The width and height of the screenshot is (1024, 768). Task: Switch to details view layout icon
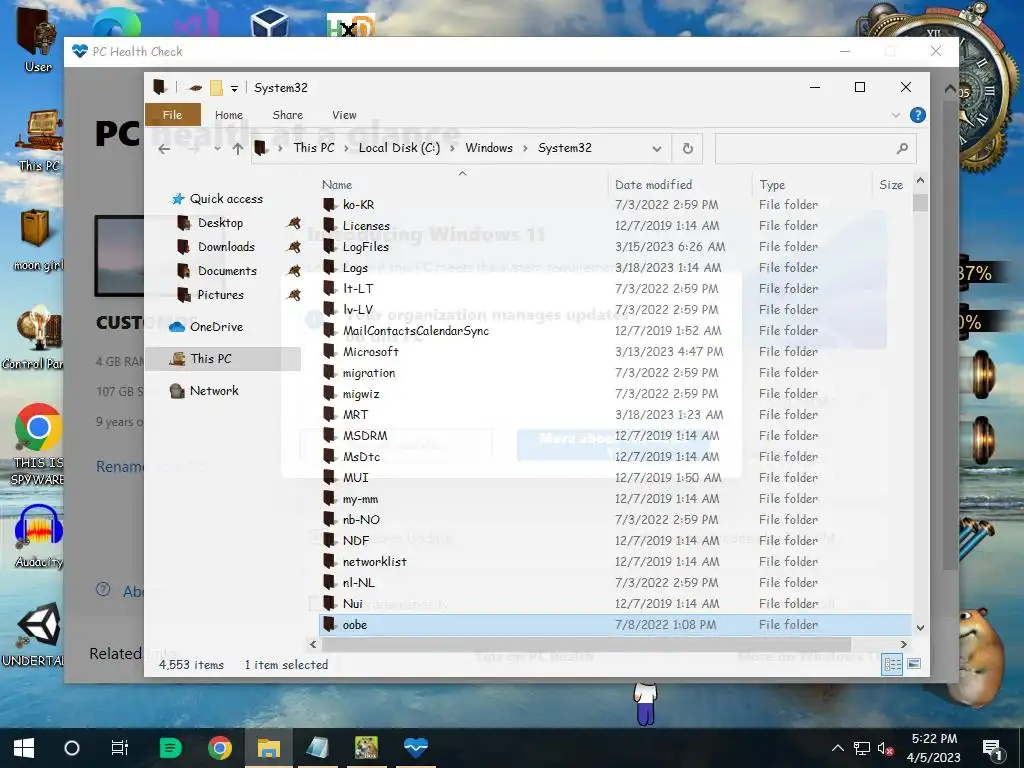(892, 665)
